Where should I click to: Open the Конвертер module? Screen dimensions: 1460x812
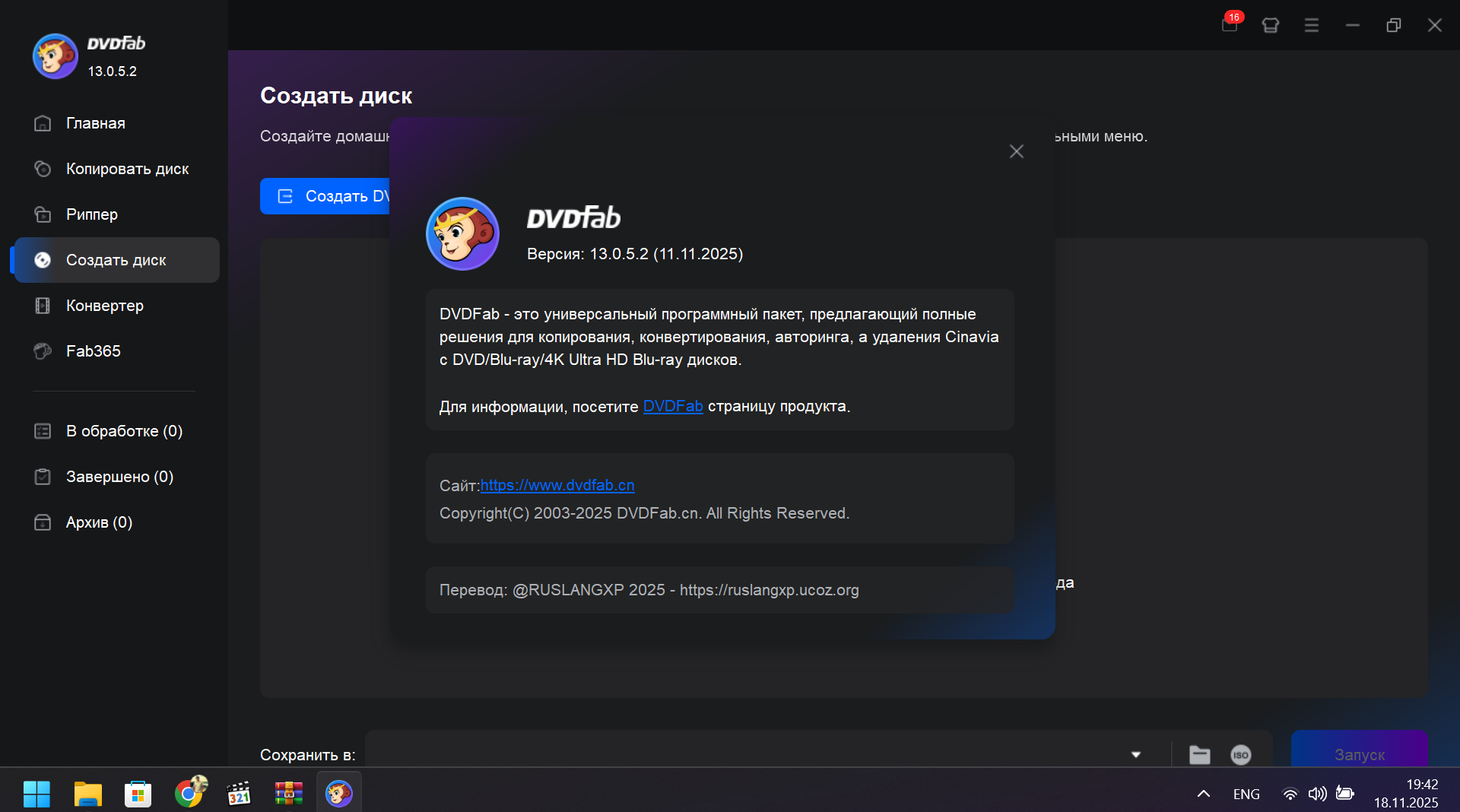pos(105,306)
